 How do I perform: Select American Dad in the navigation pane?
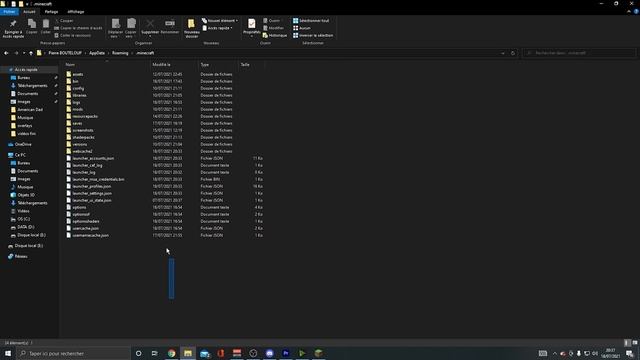[x=30, y=110]
